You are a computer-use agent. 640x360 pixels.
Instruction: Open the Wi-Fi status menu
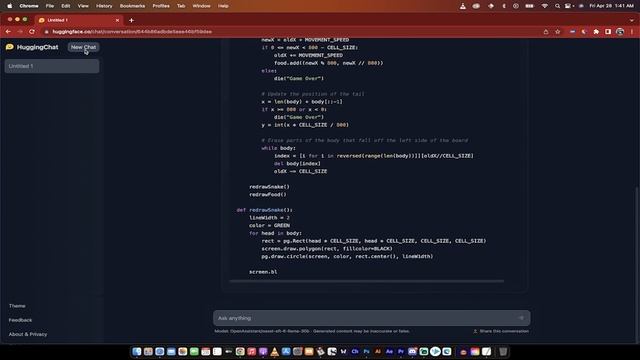[x=544, y=6]
